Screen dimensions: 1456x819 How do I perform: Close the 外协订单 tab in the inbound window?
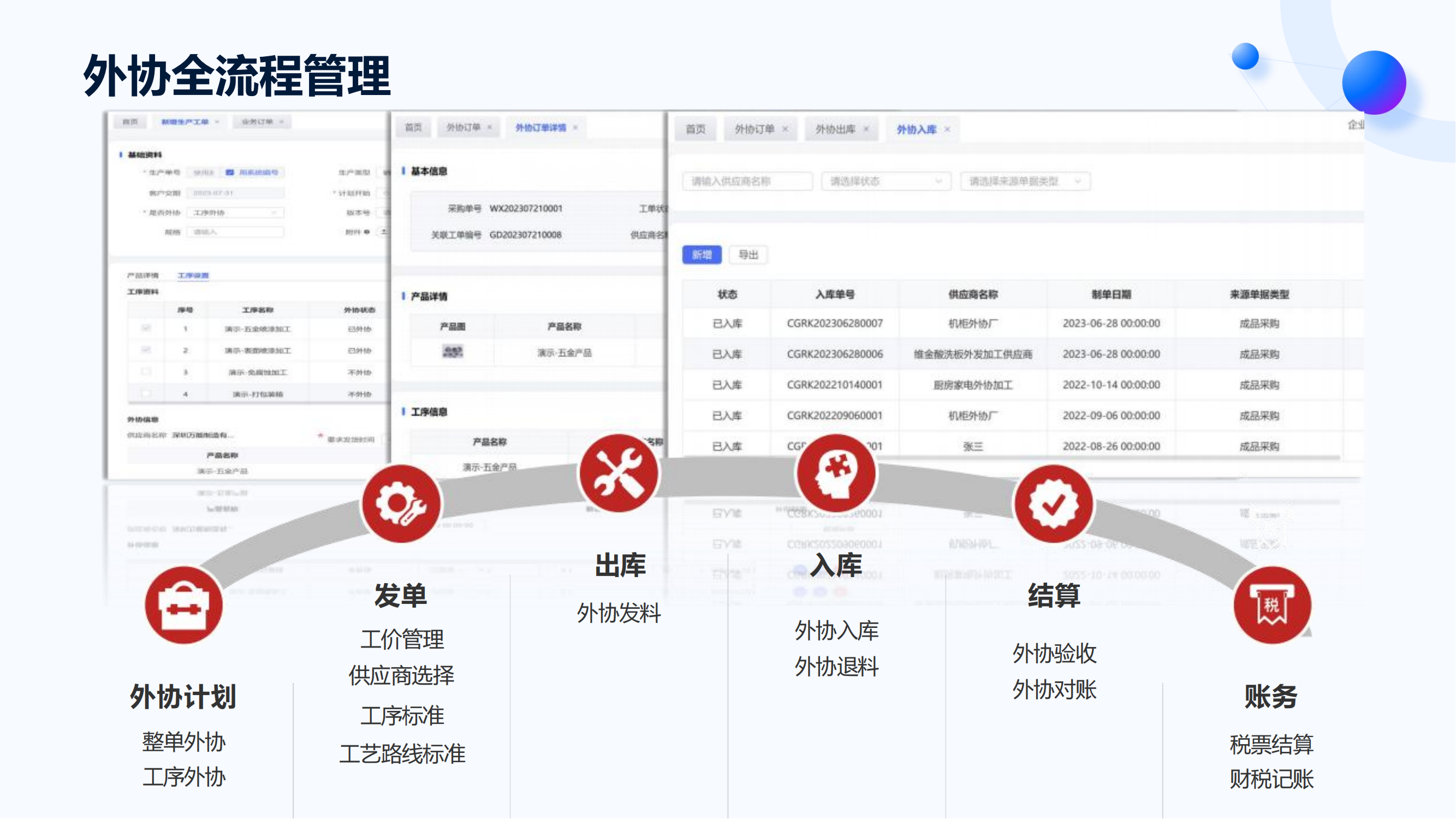tap(785, 129)
